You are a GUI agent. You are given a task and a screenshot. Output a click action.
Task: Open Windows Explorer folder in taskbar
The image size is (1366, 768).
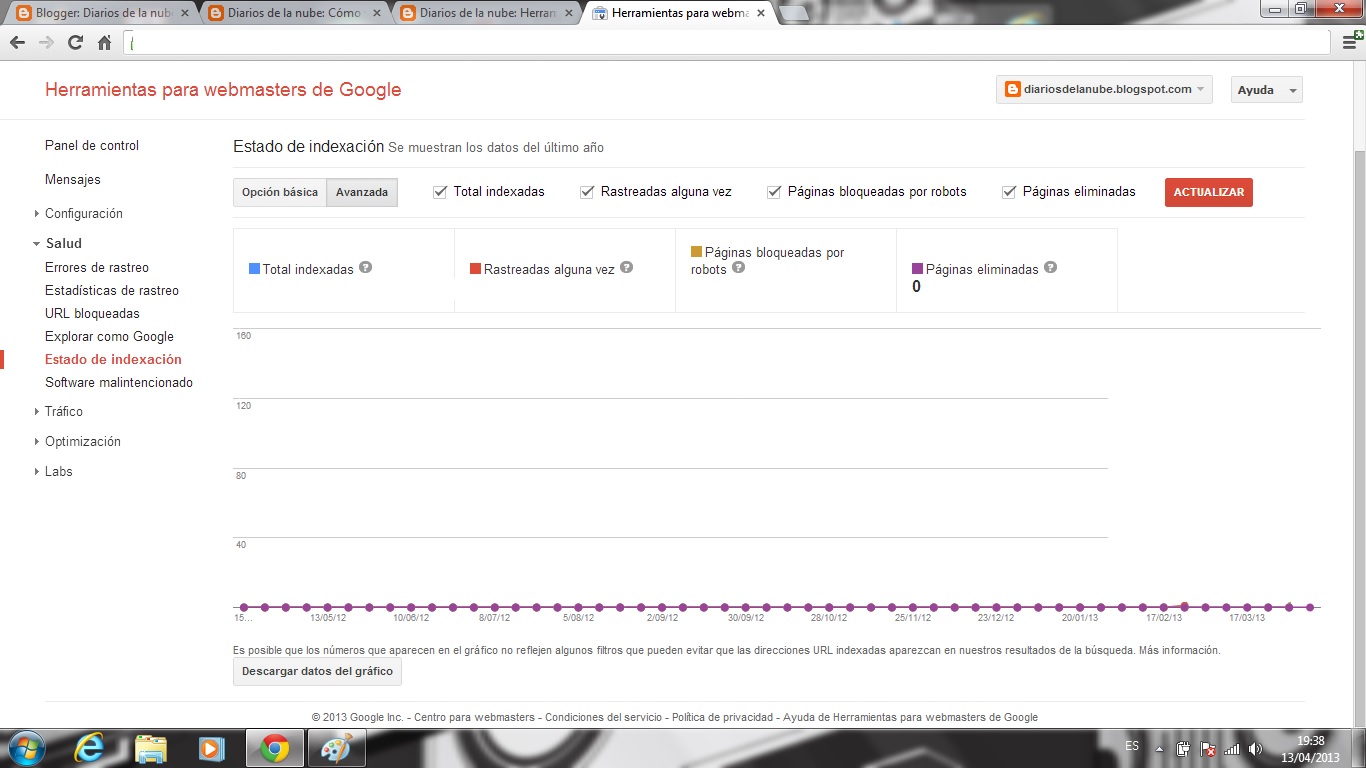(150, 748)
